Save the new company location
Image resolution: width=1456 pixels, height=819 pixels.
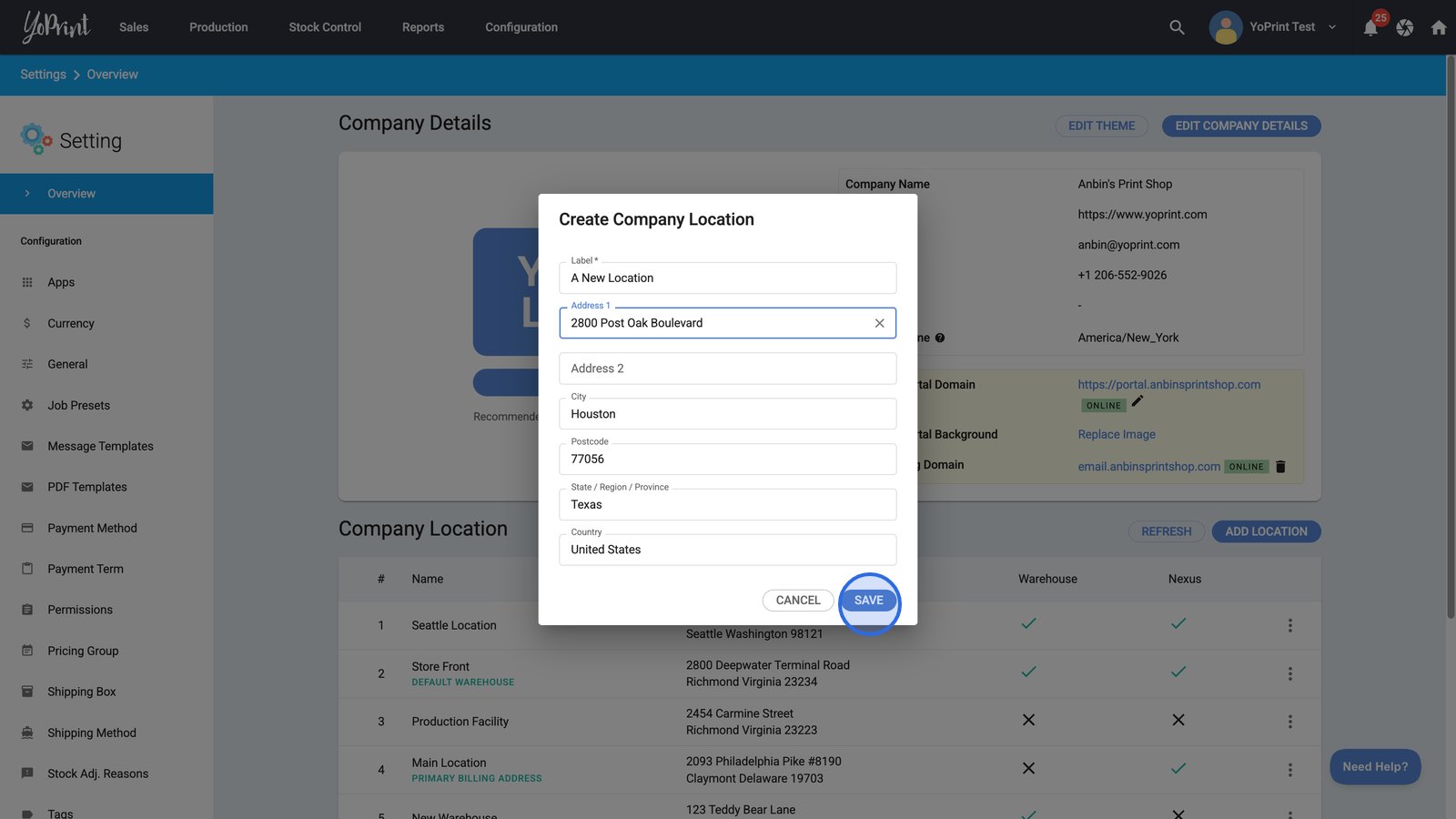click(x=868, y=601)
